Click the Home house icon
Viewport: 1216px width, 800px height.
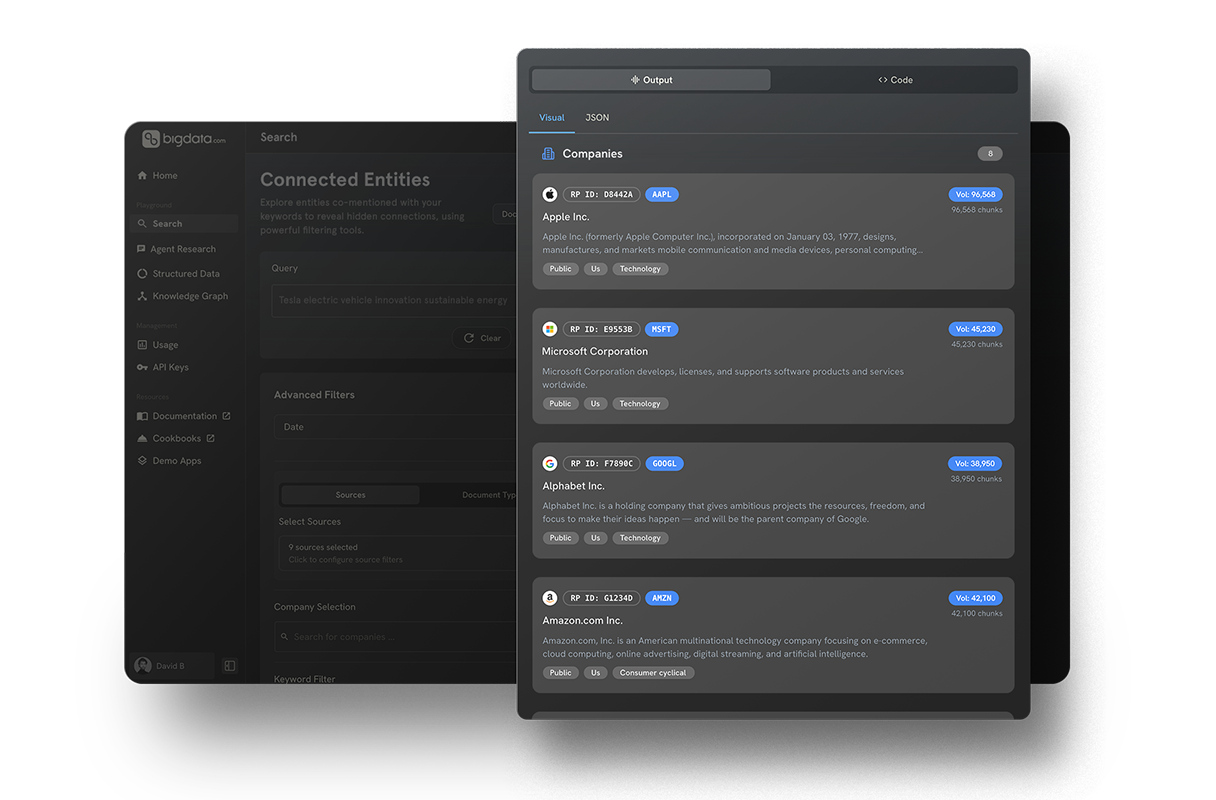coord(142,175)
